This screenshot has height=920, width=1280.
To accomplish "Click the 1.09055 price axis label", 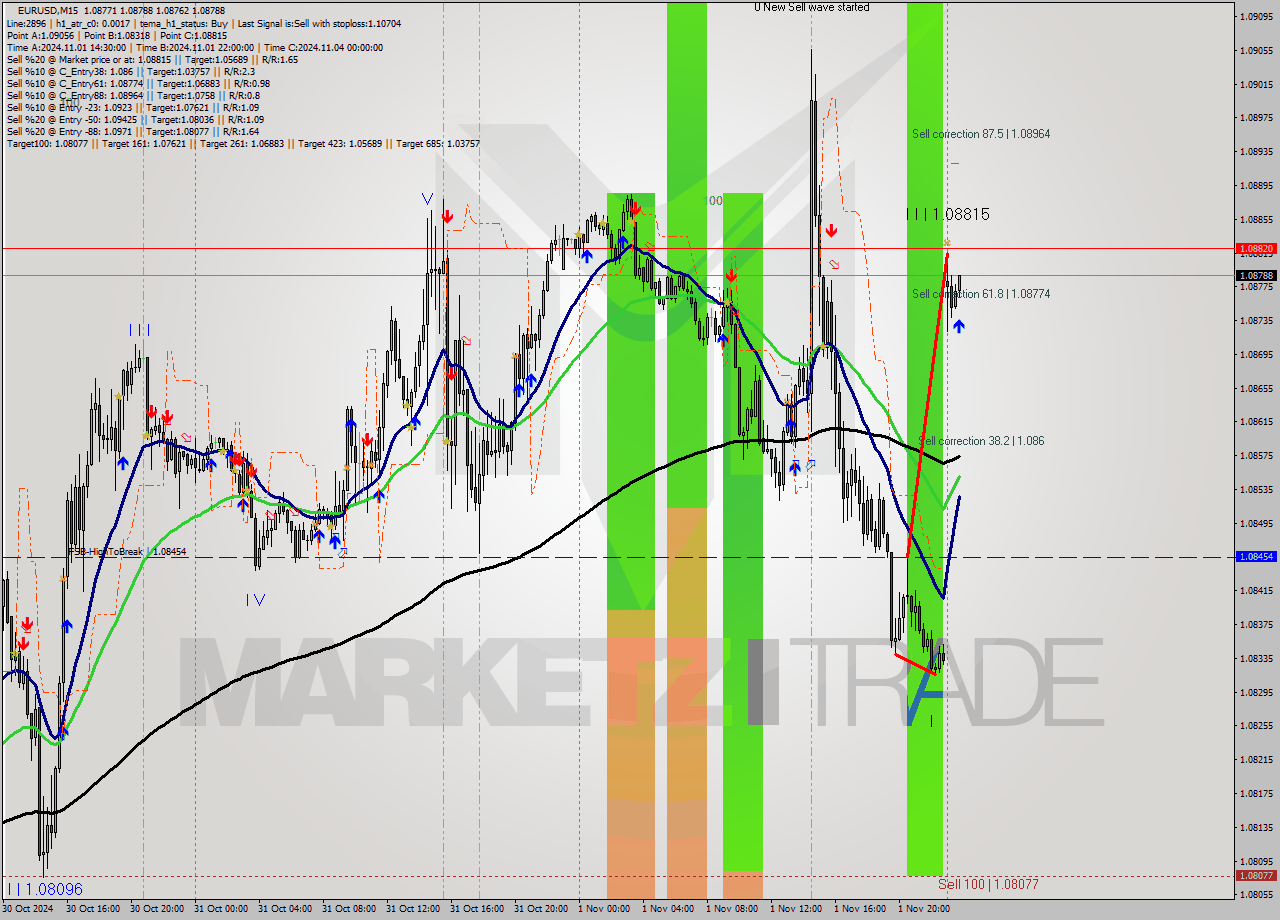I will 1256,50.
